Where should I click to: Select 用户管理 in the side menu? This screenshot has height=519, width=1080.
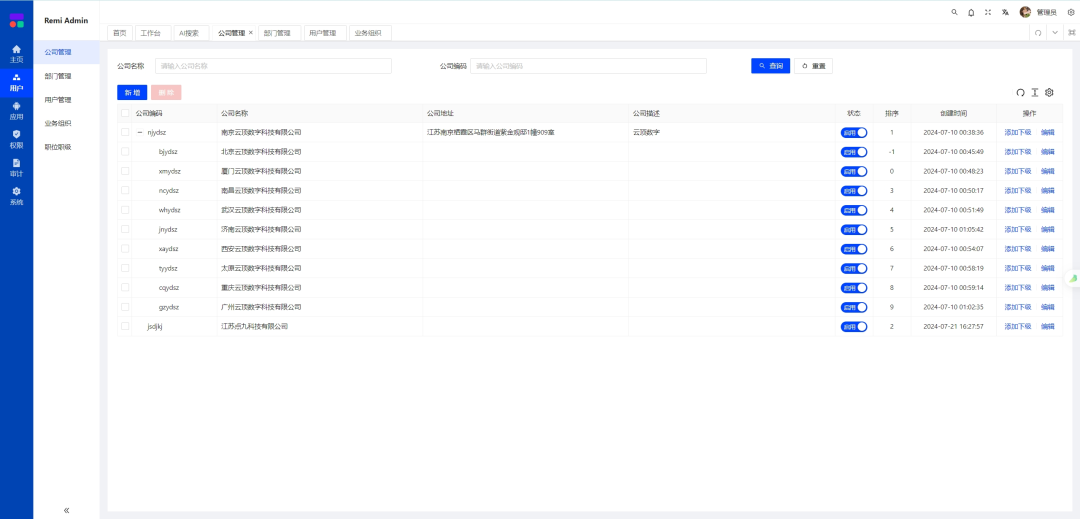coord(58,100)
